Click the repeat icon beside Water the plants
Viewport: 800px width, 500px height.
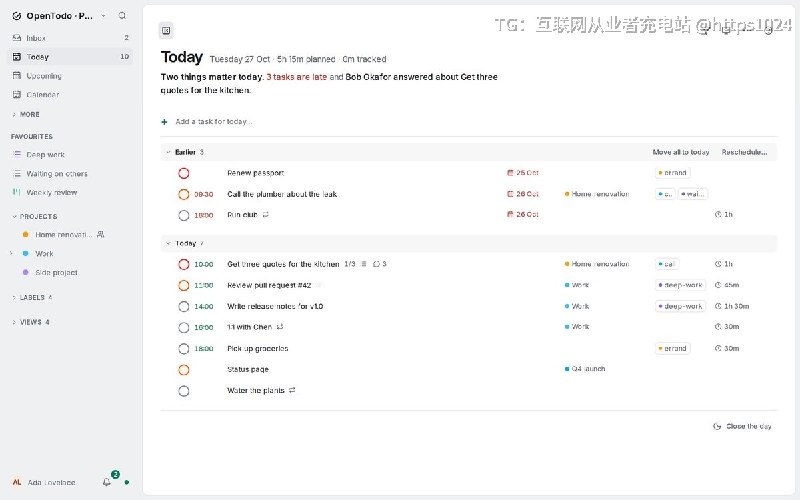tap(292, 390)
